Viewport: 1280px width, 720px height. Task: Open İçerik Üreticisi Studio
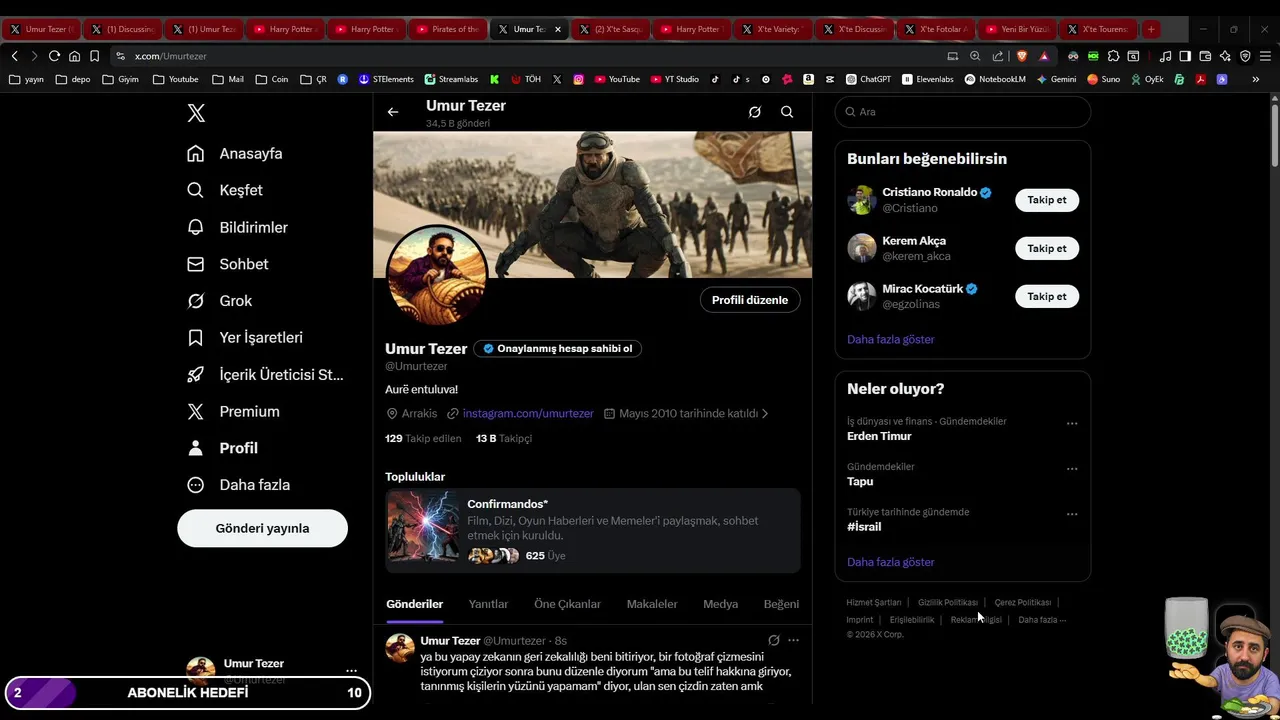(265, 374)
